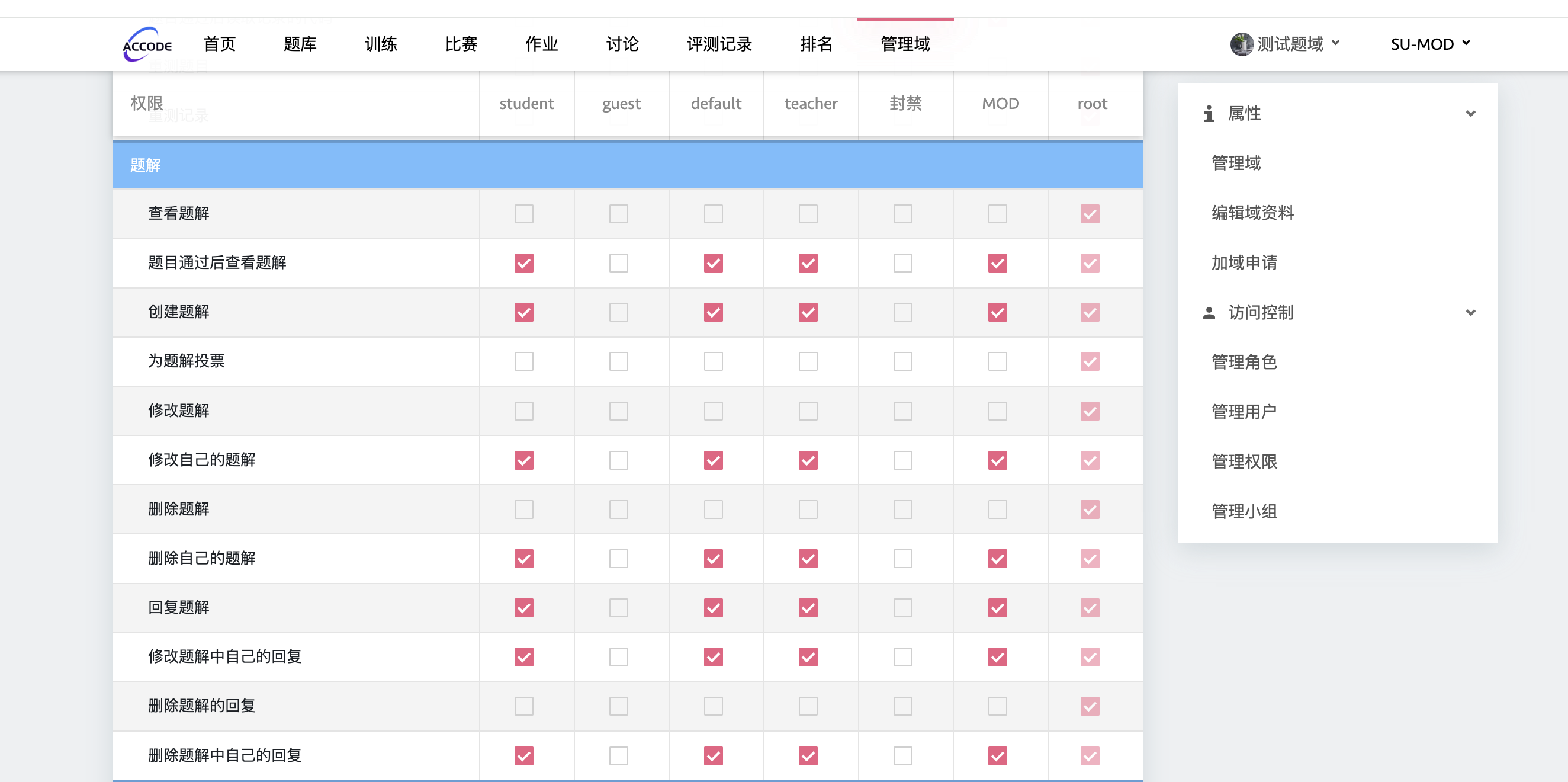1568x782 pixels.
Task: Enable 删除题解 for guest role
Action: click(618, 509)
